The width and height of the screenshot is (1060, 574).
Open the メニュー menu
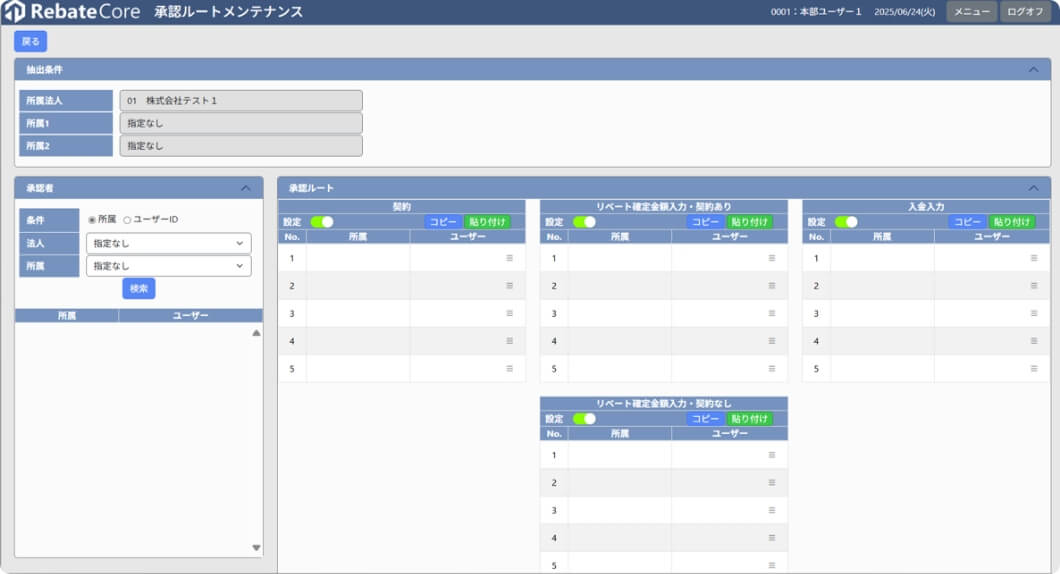tap(971, 12)
